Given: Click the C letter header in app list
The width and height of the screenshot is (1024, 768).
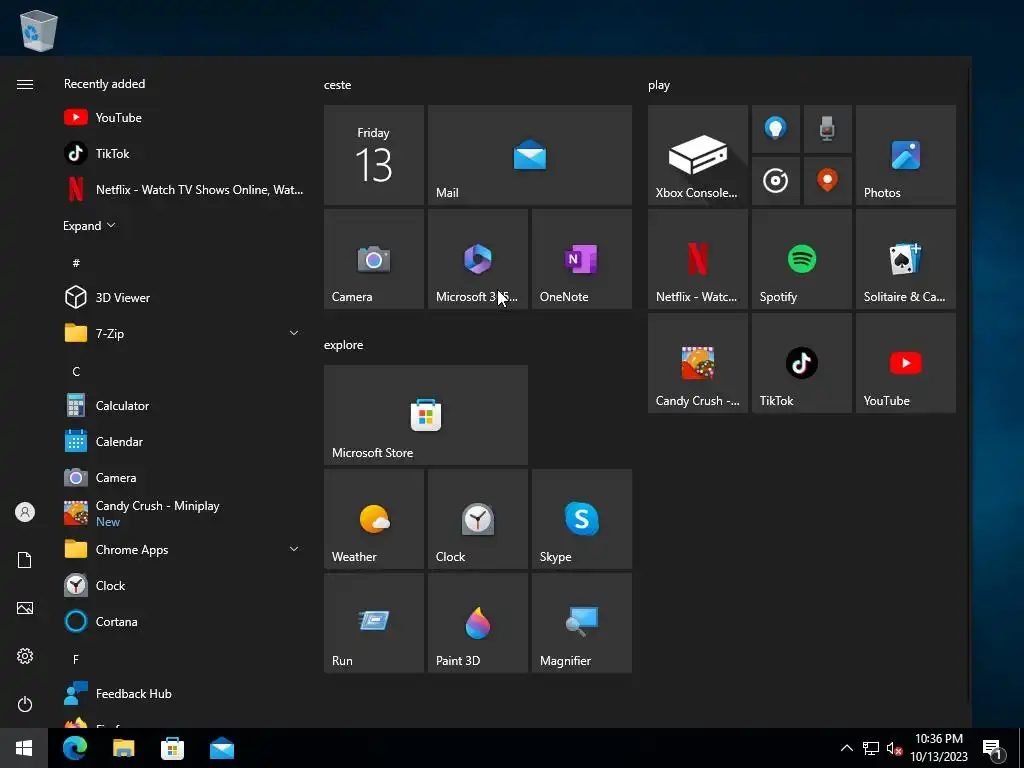Looking at the screenshot, I should (76, 371).
